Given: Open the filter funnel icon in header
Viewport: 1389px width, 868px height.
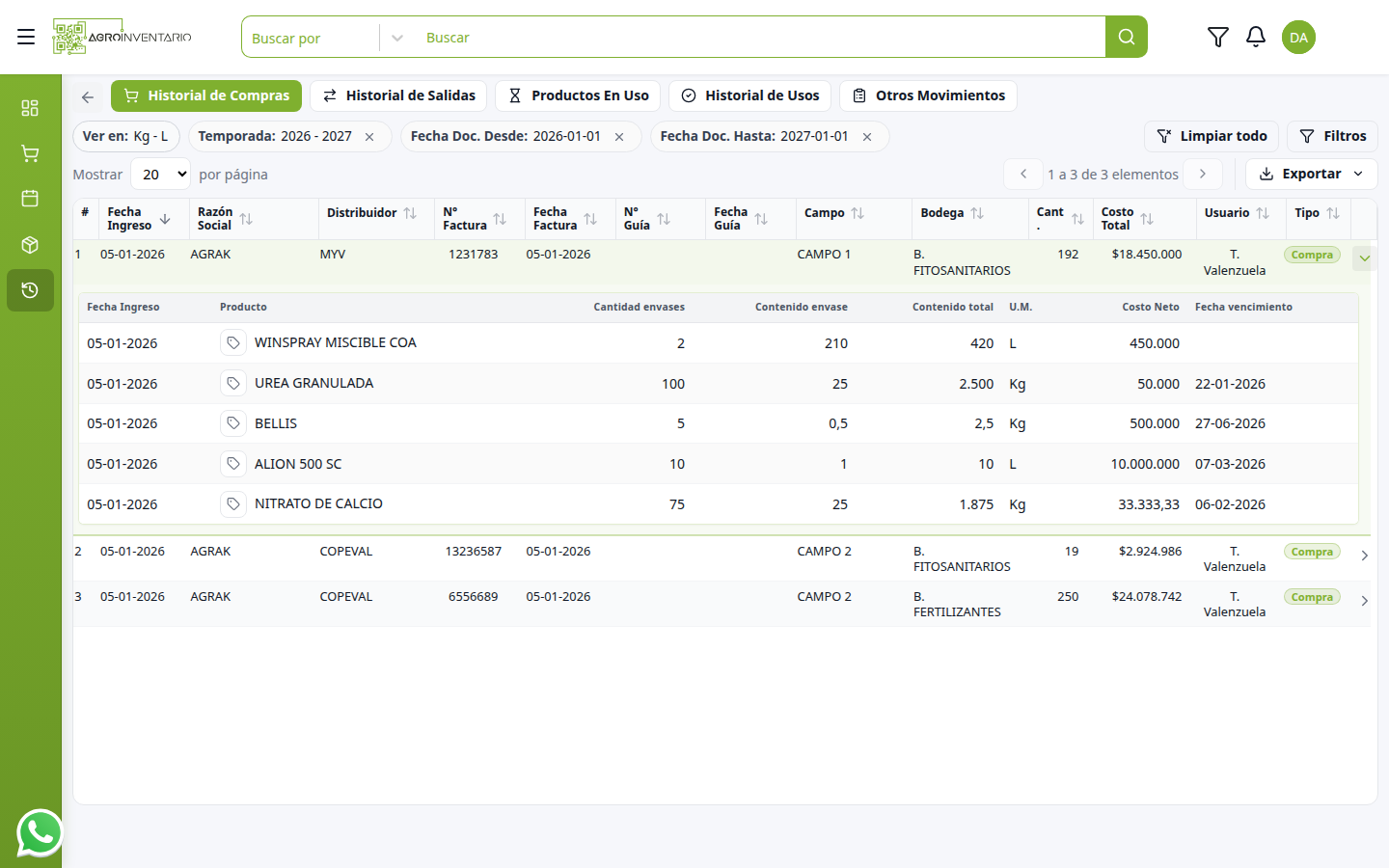Looking at the screenshot, I should 1217,37.
